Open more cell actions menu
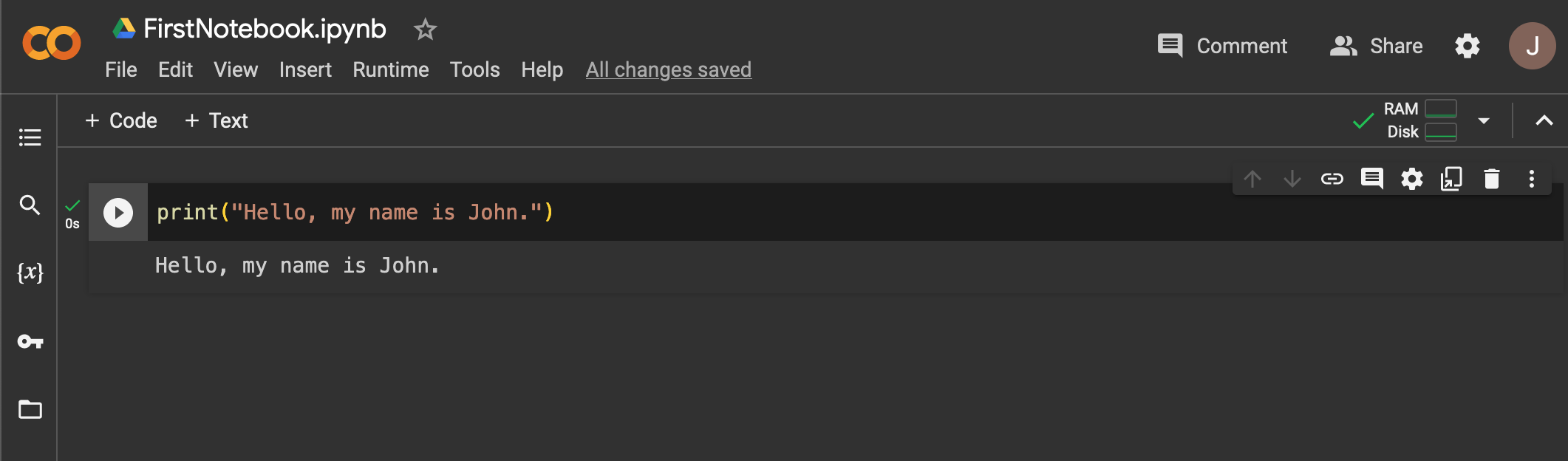This screenshot has height=461, width=1568. [1532, 179]
